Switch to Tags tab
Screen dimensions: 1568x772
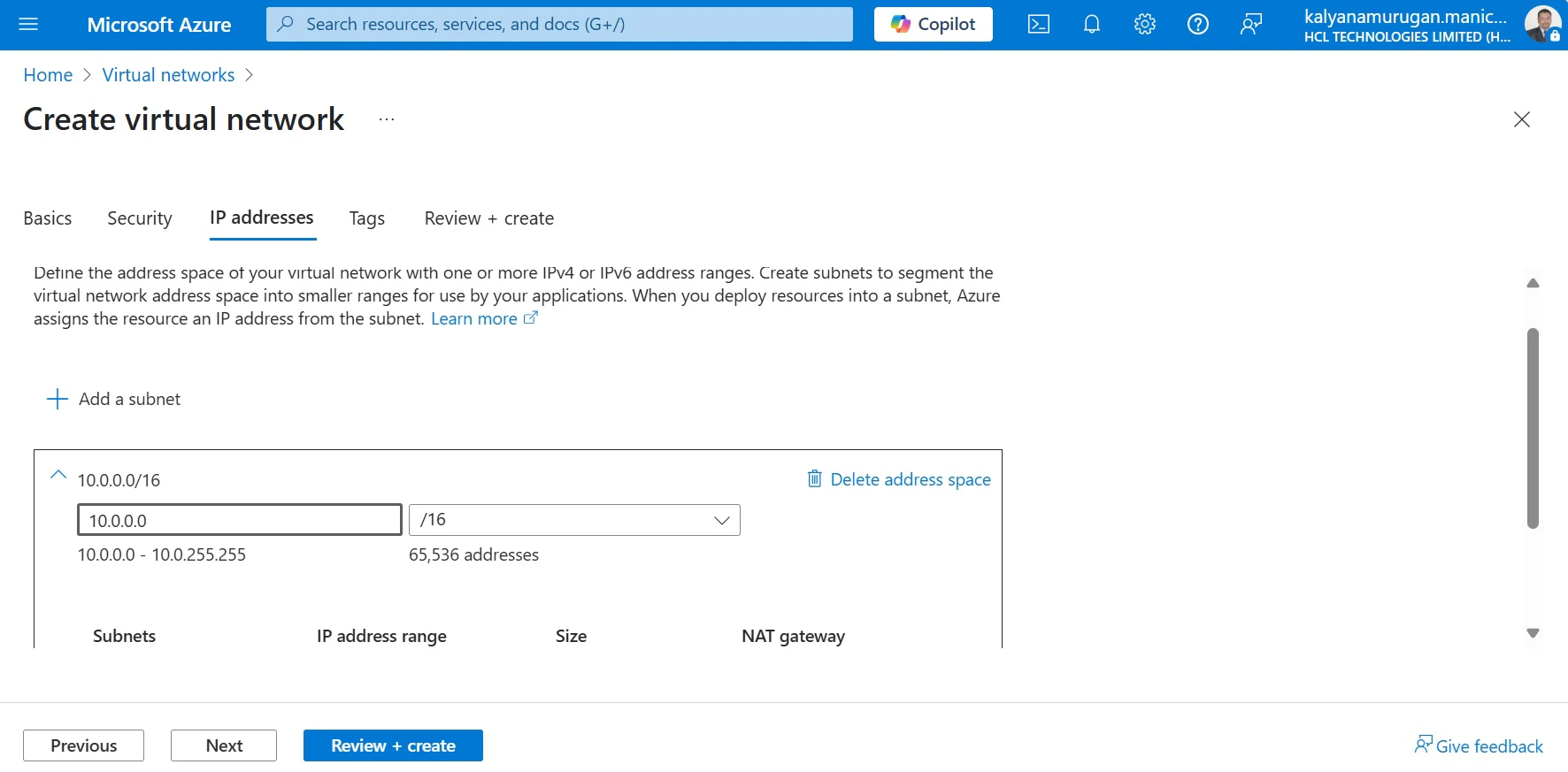[367, 218]
